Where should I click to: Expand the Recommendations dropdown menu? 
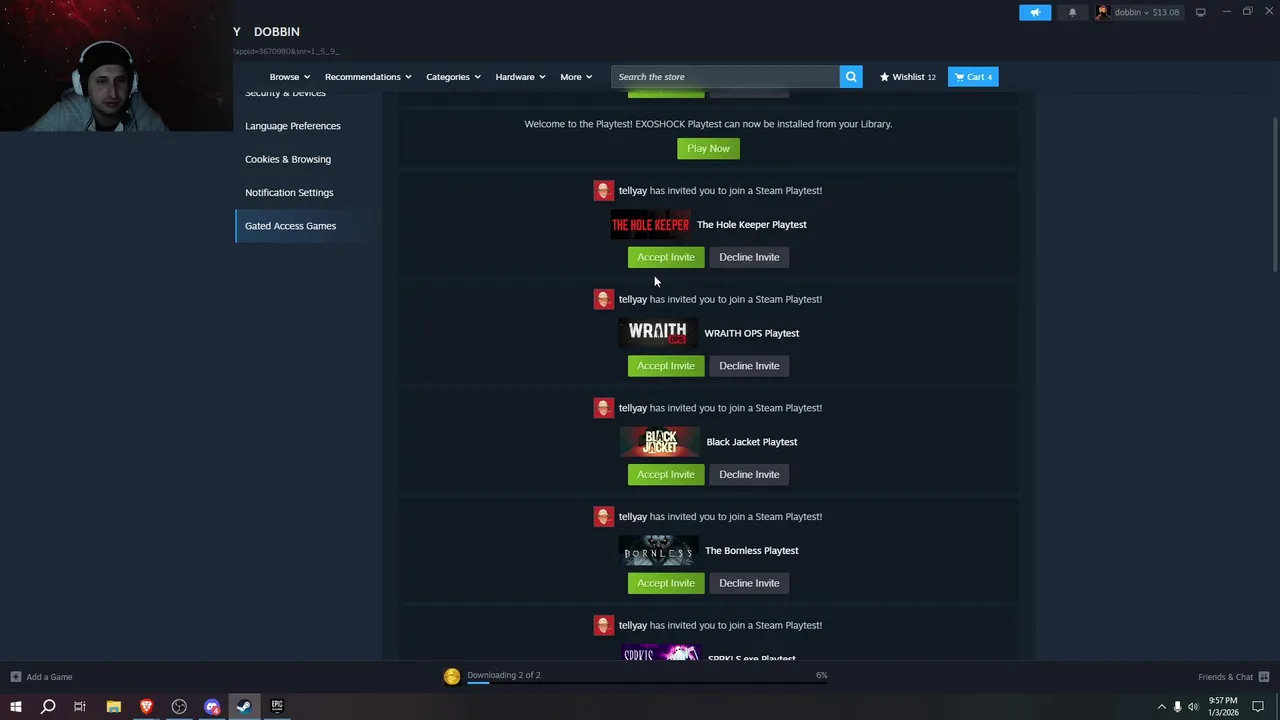point(368,77)
